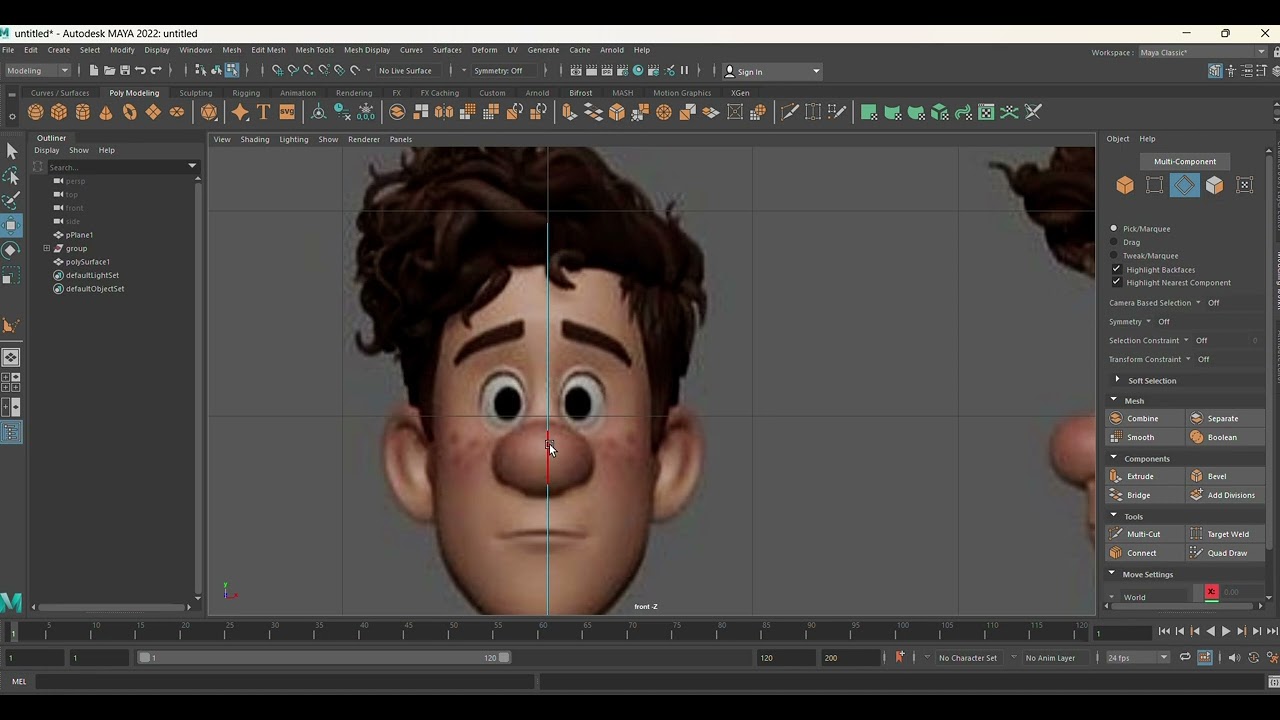Viewport: 1280px width, 720px height.
Task: Click the Smooth mesh button
Action: click(1144, 437)
